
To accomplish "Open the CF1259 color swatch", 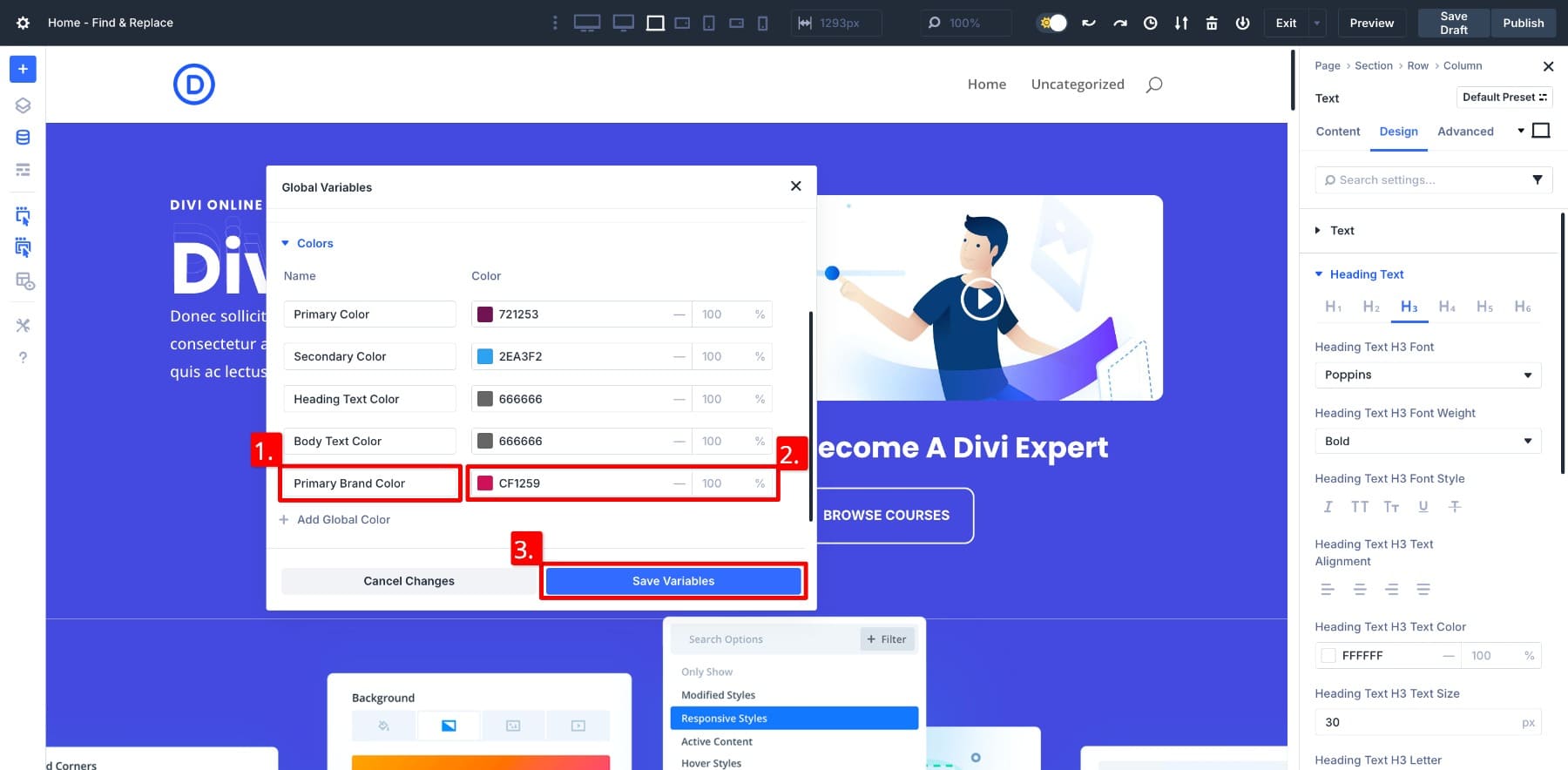I will 485,483.
